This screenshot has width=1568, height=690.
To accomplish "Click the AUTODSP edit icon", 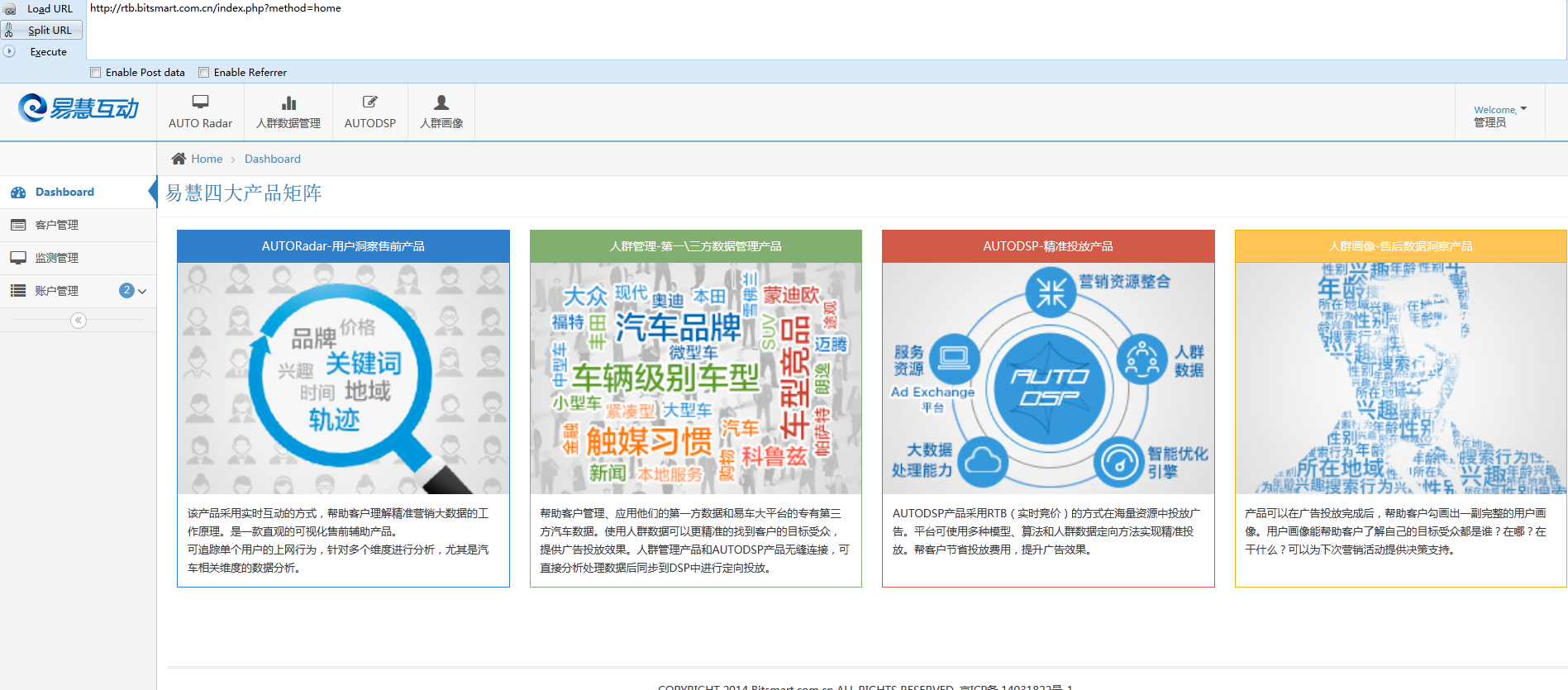I will click(x=370, y=102).
